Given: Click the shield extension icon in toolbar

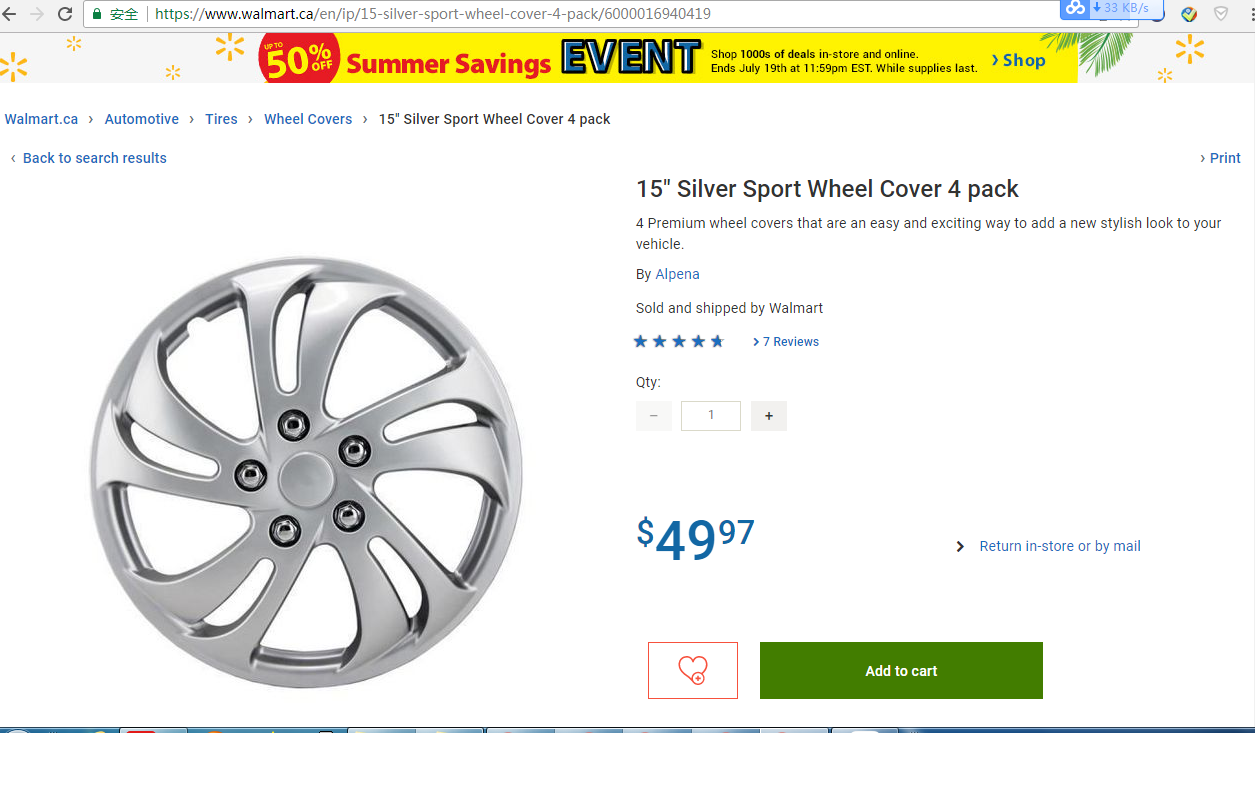Looking at the screenshot, I should point(1221,14).
